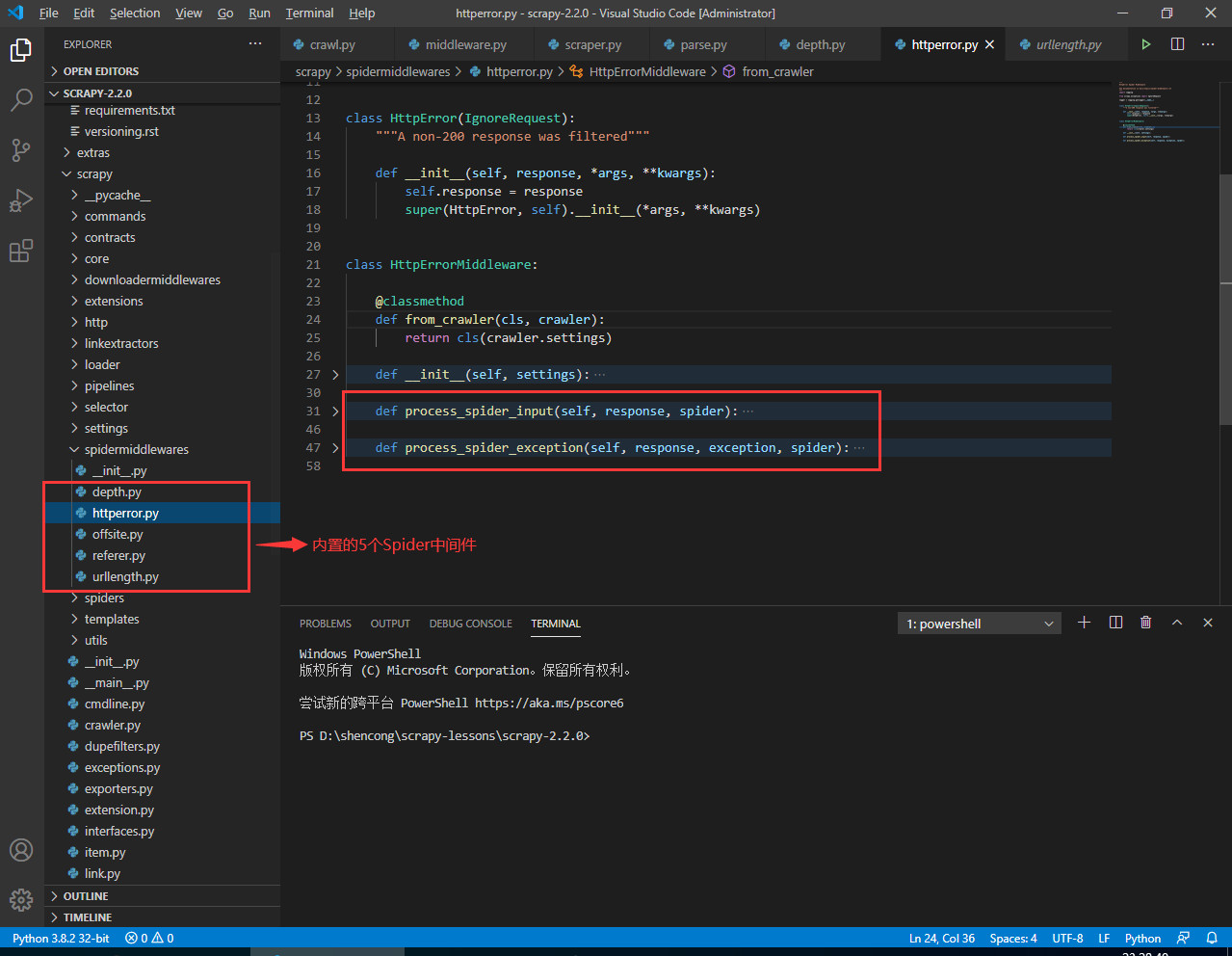Open the File menu
The width and height of the screenshot is (1232, 956).
(49, 13)
